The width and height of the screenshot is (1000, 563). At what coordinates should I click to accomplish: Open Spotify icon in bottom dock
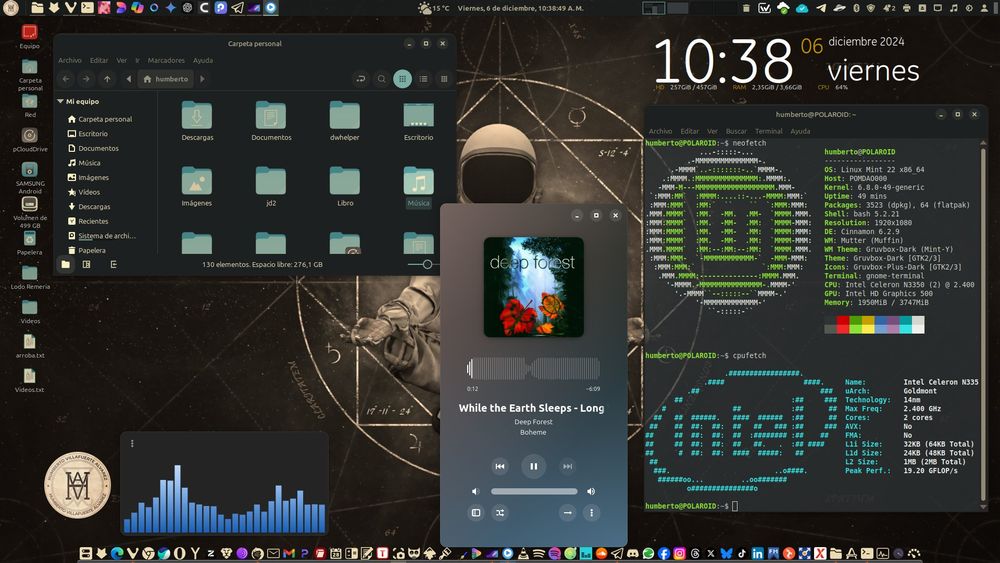tap(555, 553)
